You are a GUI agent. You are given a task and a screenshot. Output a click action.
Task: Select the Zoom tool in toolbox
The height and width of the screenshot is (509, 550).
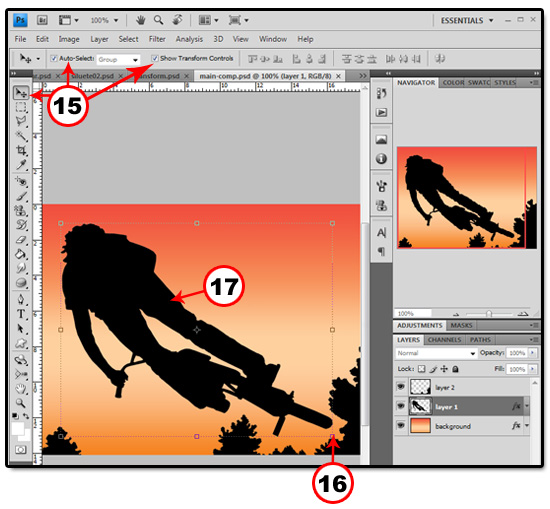coord(21,403)
